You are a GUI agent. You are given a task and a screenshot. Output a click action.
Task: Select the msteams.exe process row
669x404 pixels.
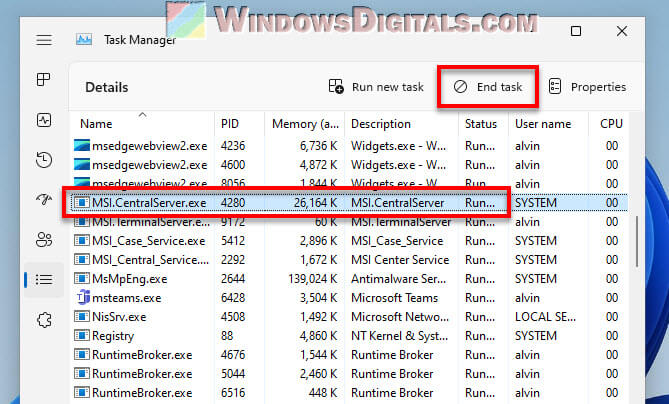(x=349, y=298)
